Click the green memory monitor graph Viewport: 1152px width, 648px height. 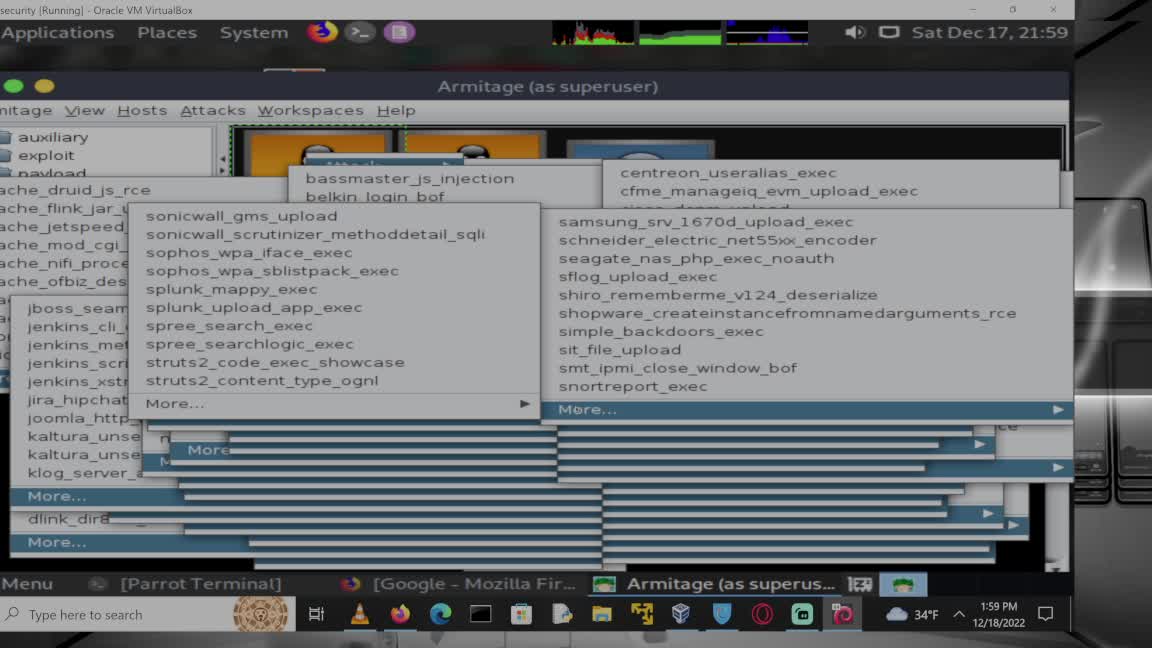pos(680,32)
